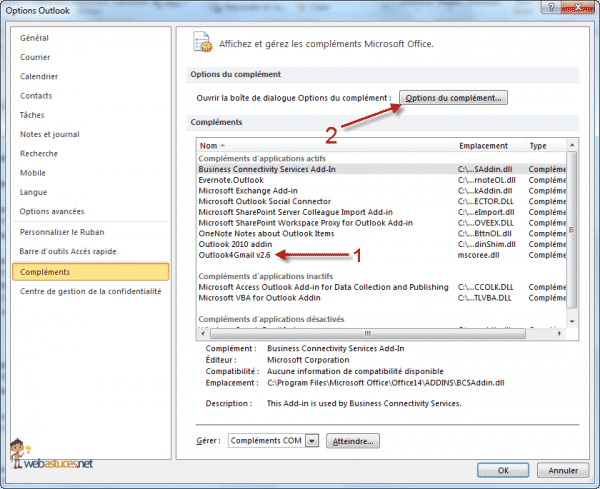Image resolution: width=600 pixels, height=489 pixels.
Task: Click the Emplacement path of BCSAddin.dll
Action: [x=386, y=383]
